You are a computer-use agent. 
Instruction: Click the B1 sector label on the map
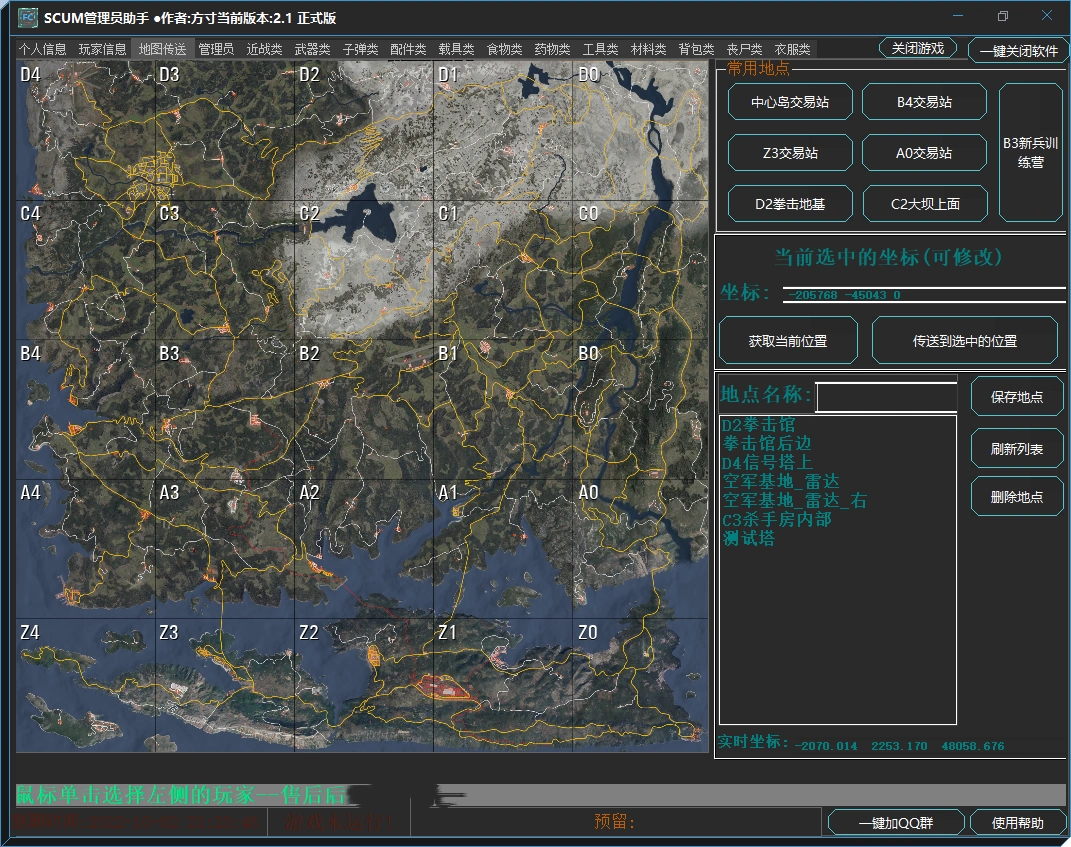[x=448, y=353]
